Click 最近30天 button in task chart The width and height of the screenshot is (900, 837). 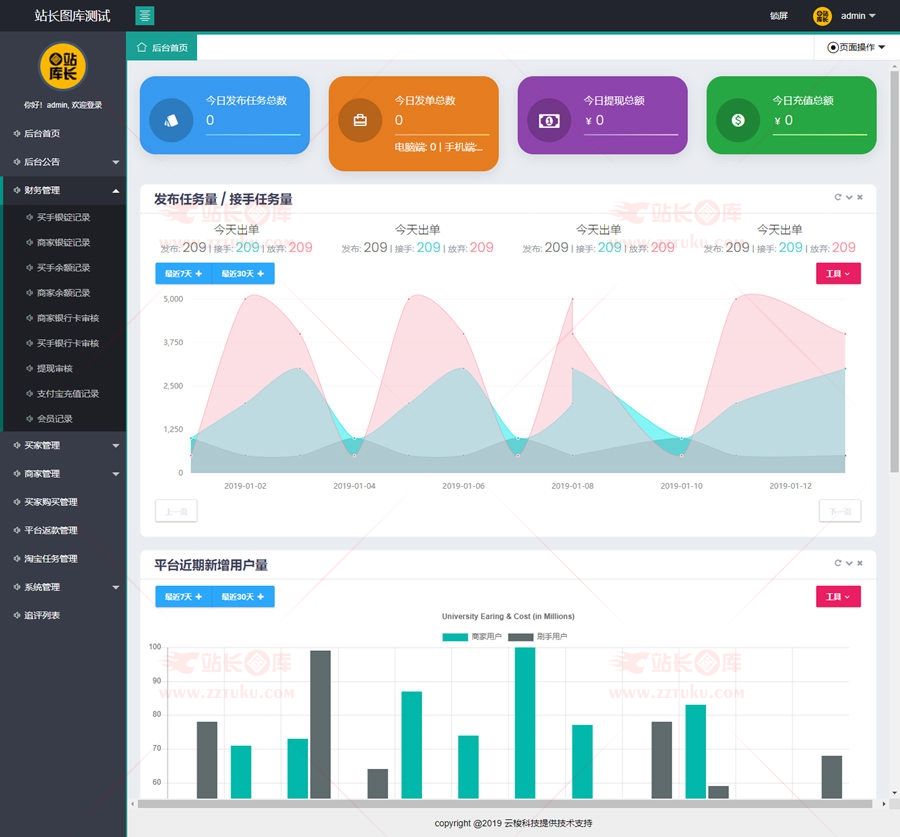coord(243,273)
